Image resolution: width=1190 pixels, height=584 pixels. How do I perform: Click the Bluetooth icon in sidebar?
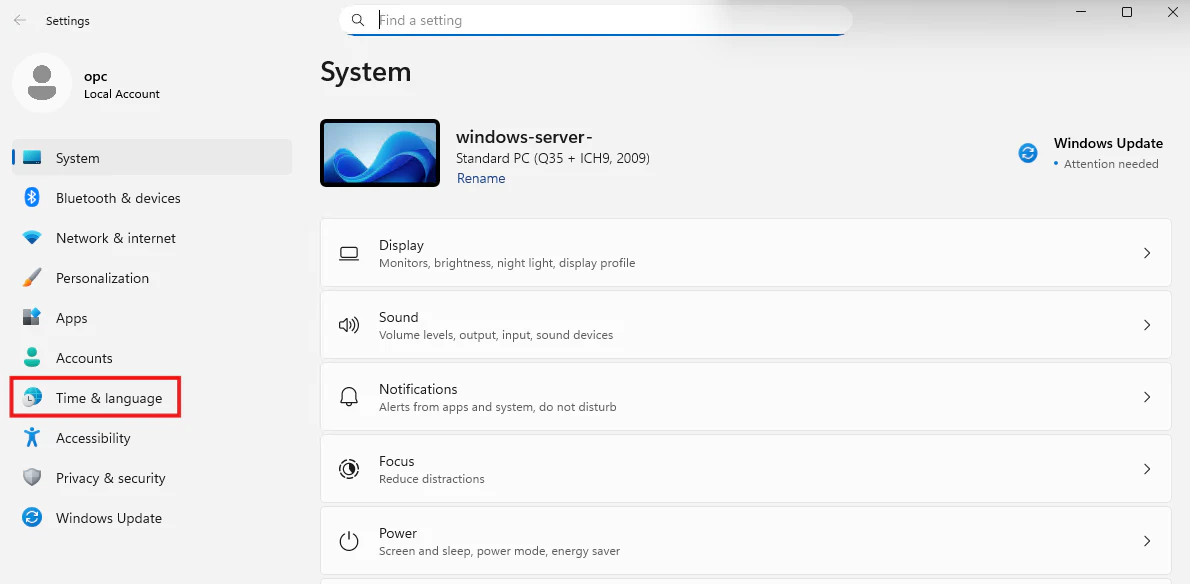pos(32,198)
